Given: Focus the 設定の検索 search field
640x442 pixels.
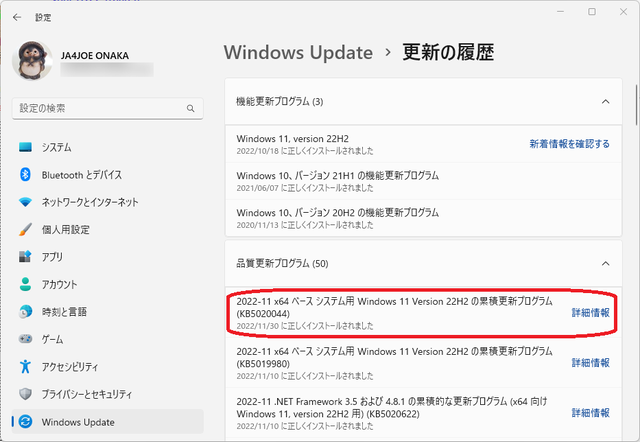Looking at the screenshot, I should 107,109.
